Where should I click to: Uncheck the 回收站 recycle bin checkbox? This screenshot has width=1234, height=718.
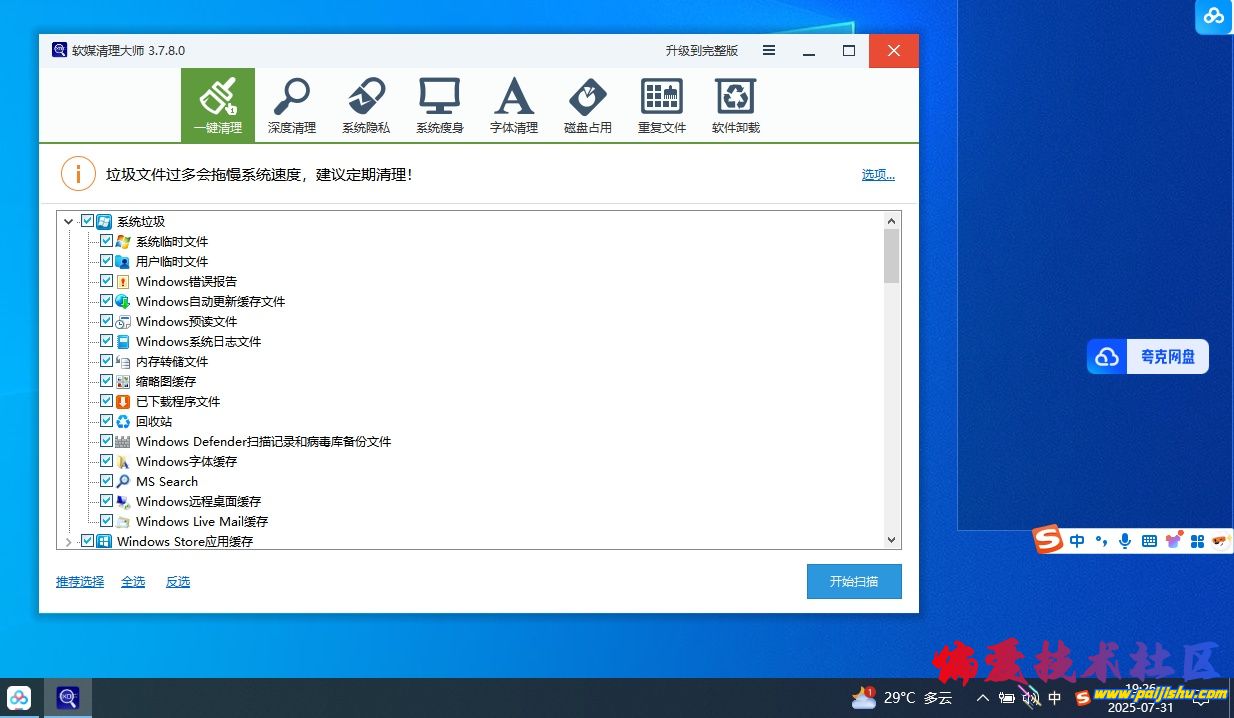pos(107,421)
